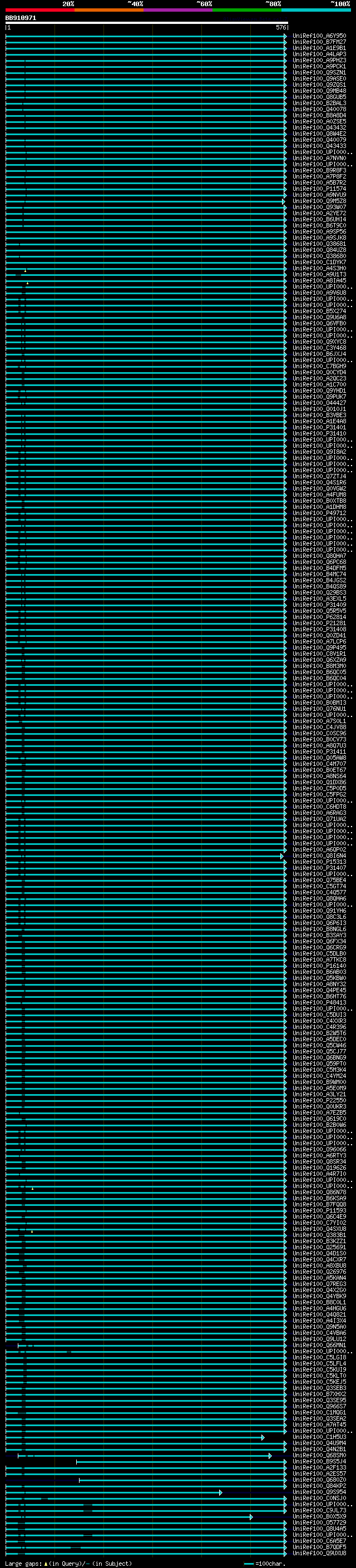
Task: Click the short alignment bar for UniRef100_Q9S954
Action: tap(114, 1492)
